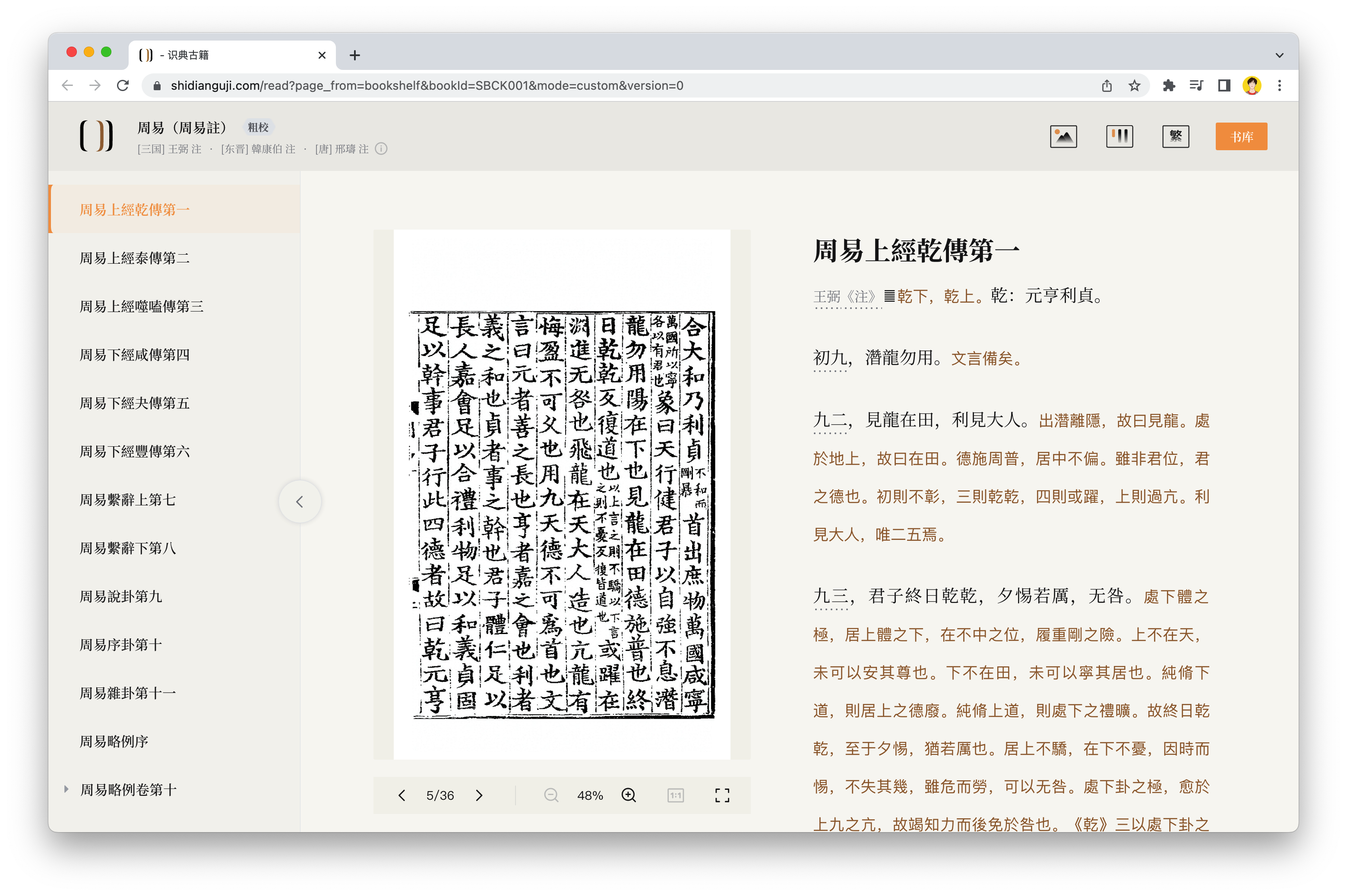Zoom in the scanned page
The image size is (1347, 896).
coord(629,795)
